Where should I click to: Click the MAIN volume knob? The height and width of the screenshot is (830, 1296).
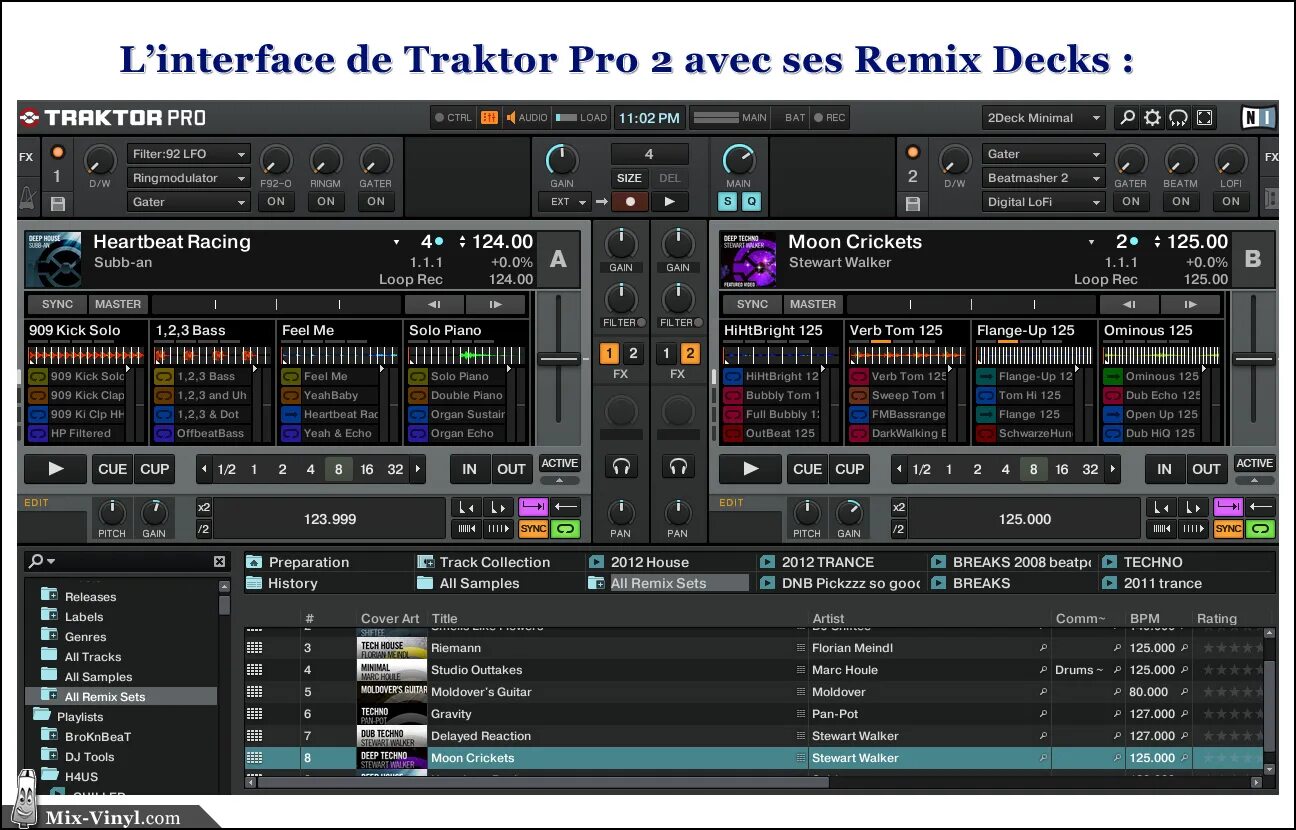point(739,160)
